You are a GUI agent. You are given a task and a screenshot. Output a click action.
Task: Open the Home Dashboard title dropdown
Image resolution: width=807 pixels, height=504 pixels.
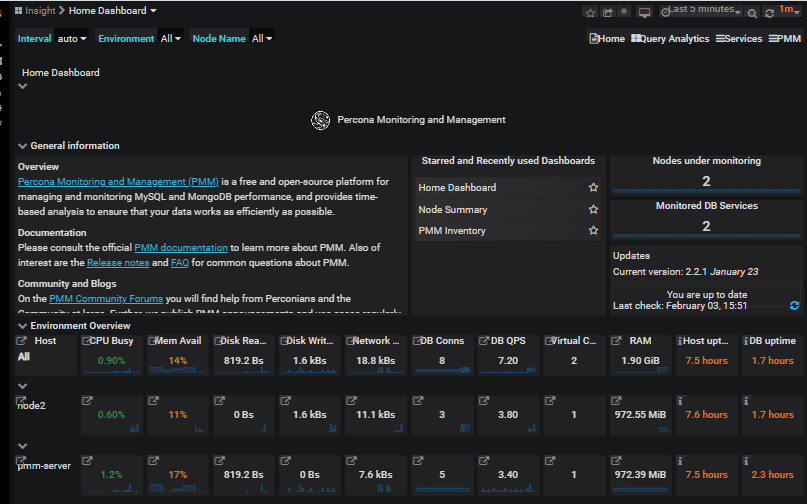tap(113, 11)
